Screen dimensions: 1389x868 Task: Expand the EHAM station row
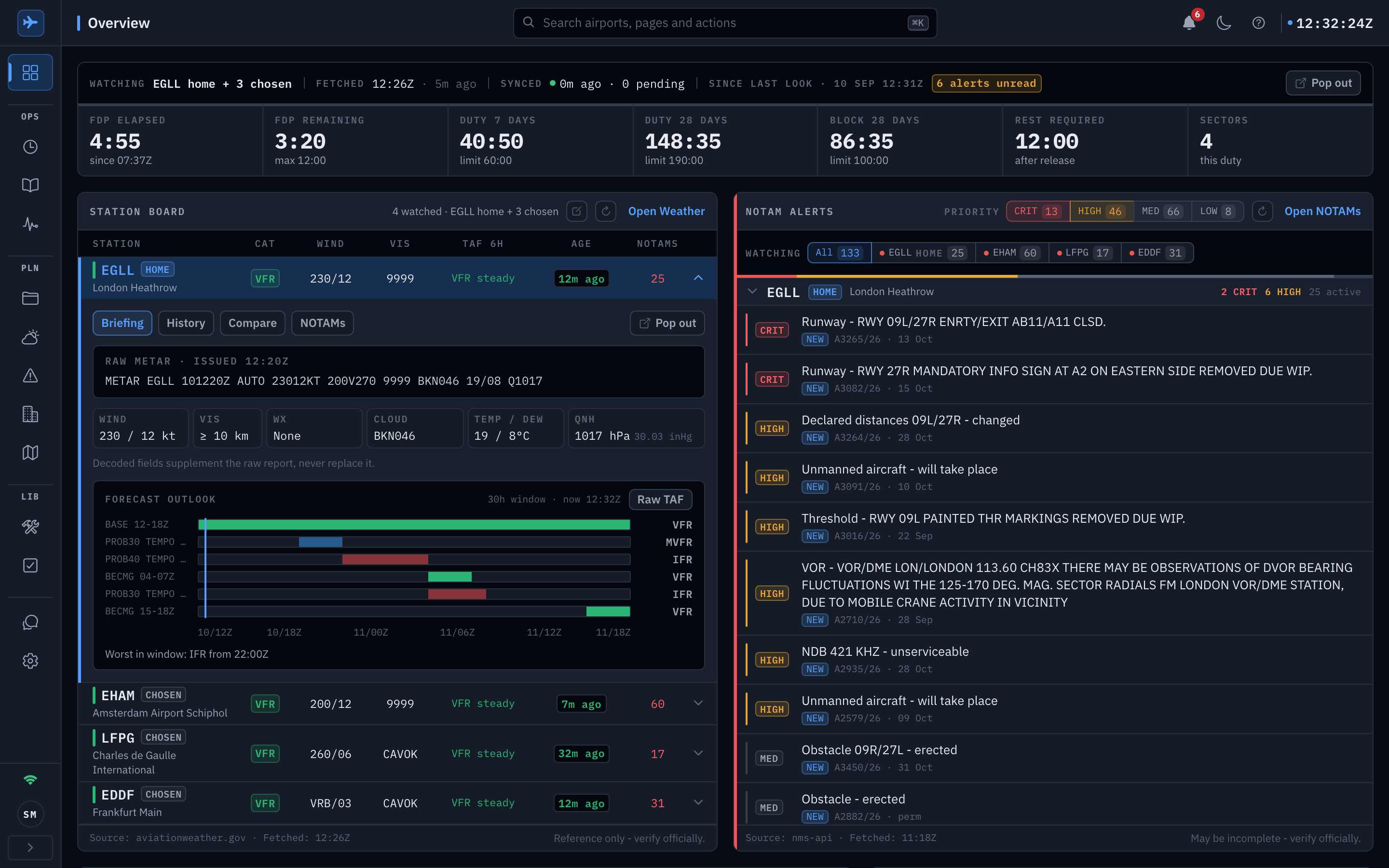pos(698,703)
